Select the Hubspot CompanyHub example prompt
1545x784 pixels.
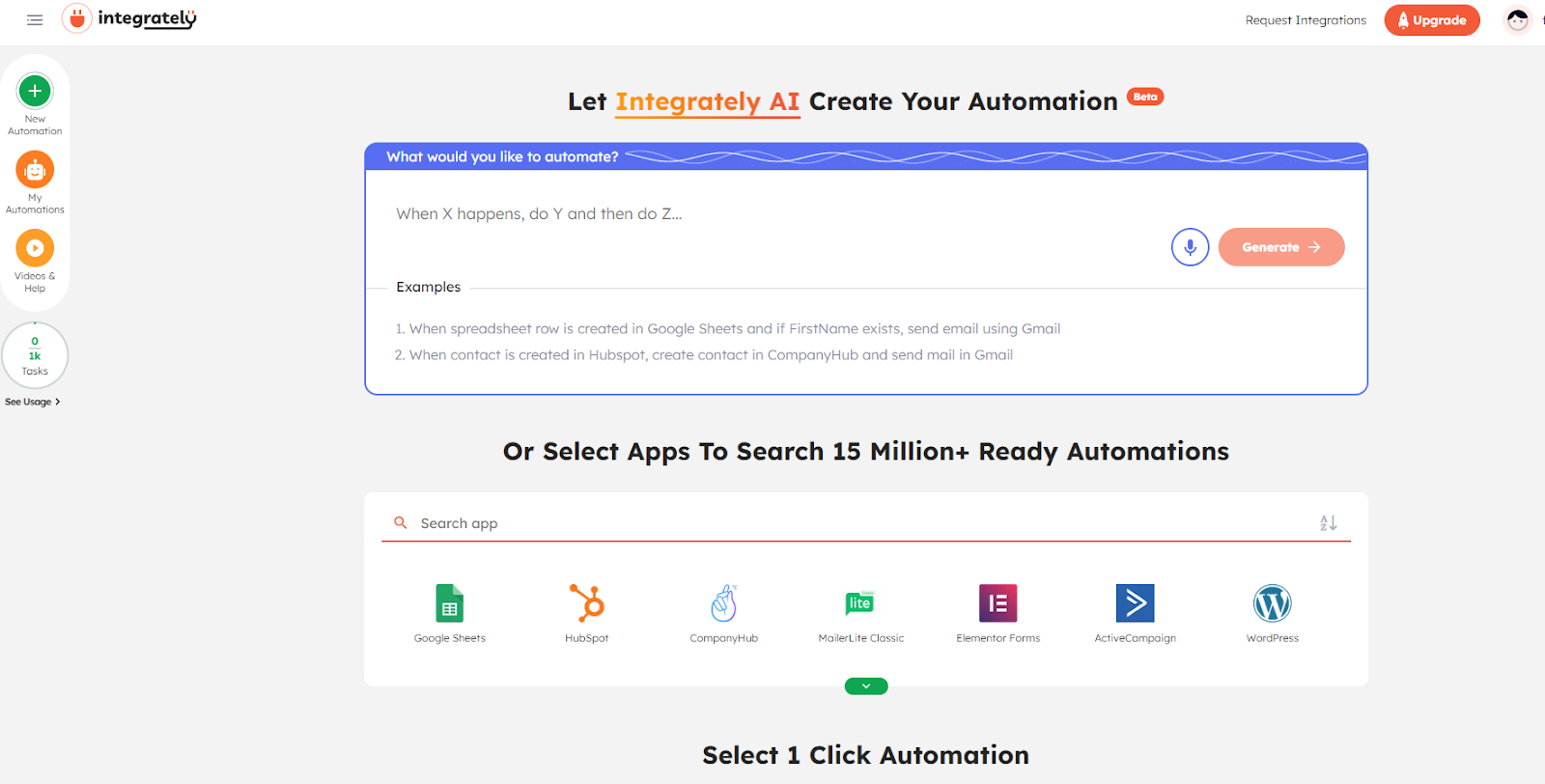click(x=704, y=355)
